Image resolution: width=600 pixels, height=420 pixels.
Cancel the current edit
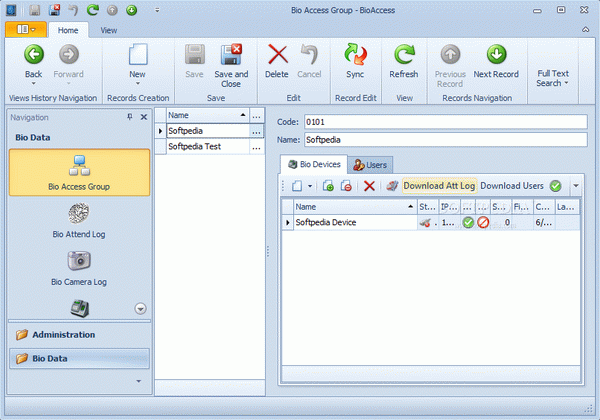coord(309,61)
